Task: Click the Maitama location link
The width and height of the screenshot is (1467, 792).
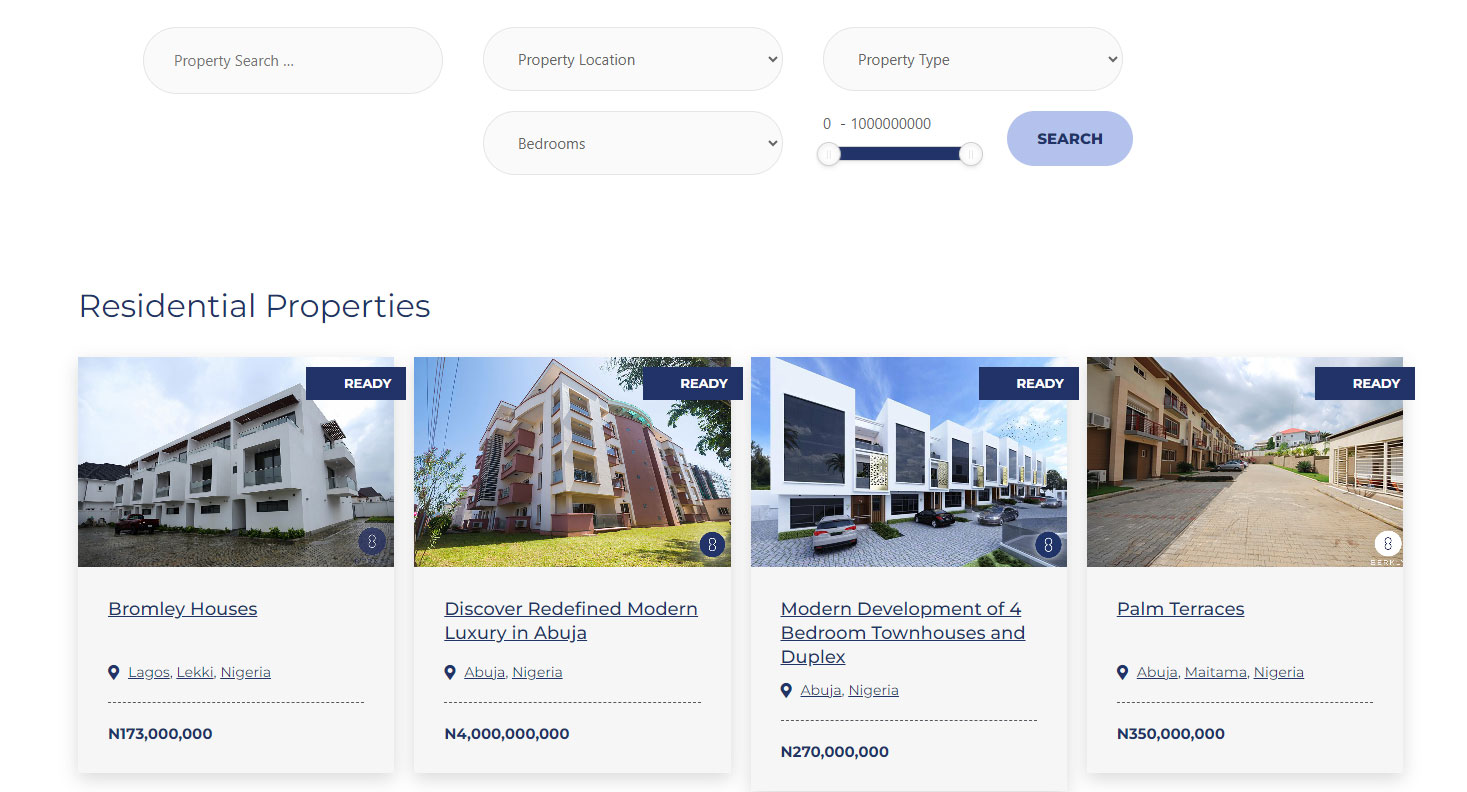Action: pyautogui.click(x=1216, y=672)
